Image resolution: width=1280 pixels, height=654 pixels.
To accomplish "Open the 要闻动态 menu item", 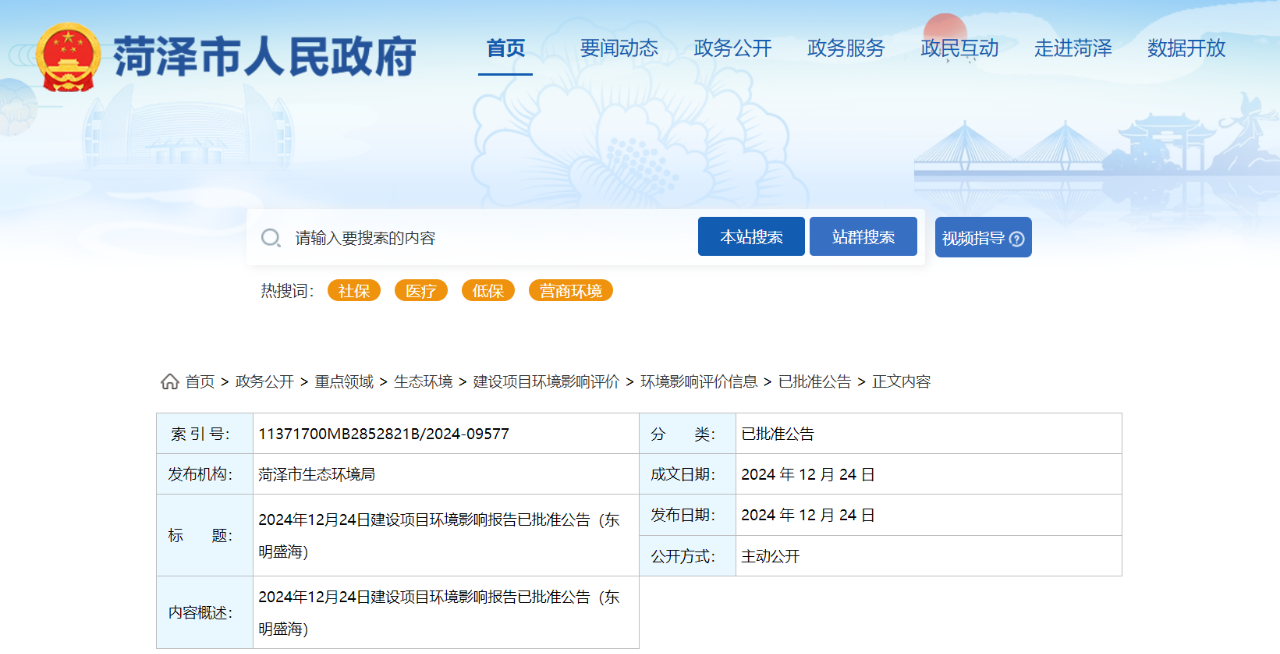I will tap(619, 48).
